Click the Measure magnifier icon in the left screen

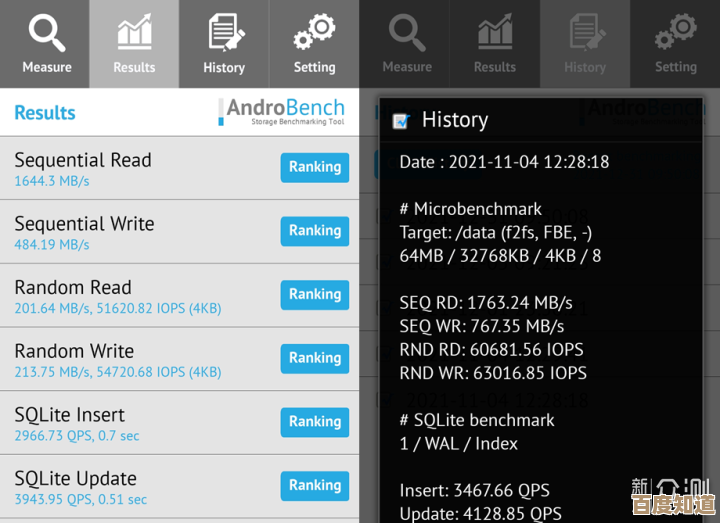point(46,34)
